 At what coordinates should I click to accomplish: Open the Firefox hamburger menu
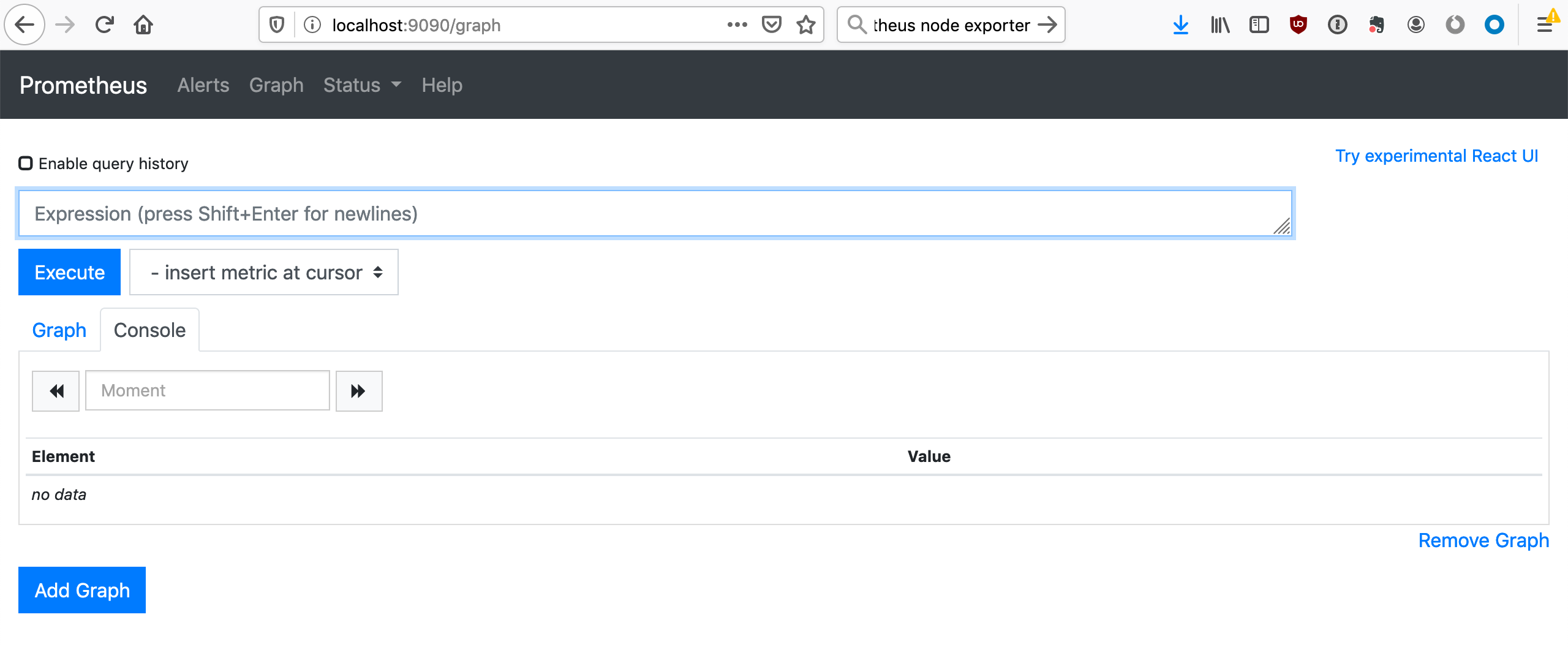[1545, 25]
